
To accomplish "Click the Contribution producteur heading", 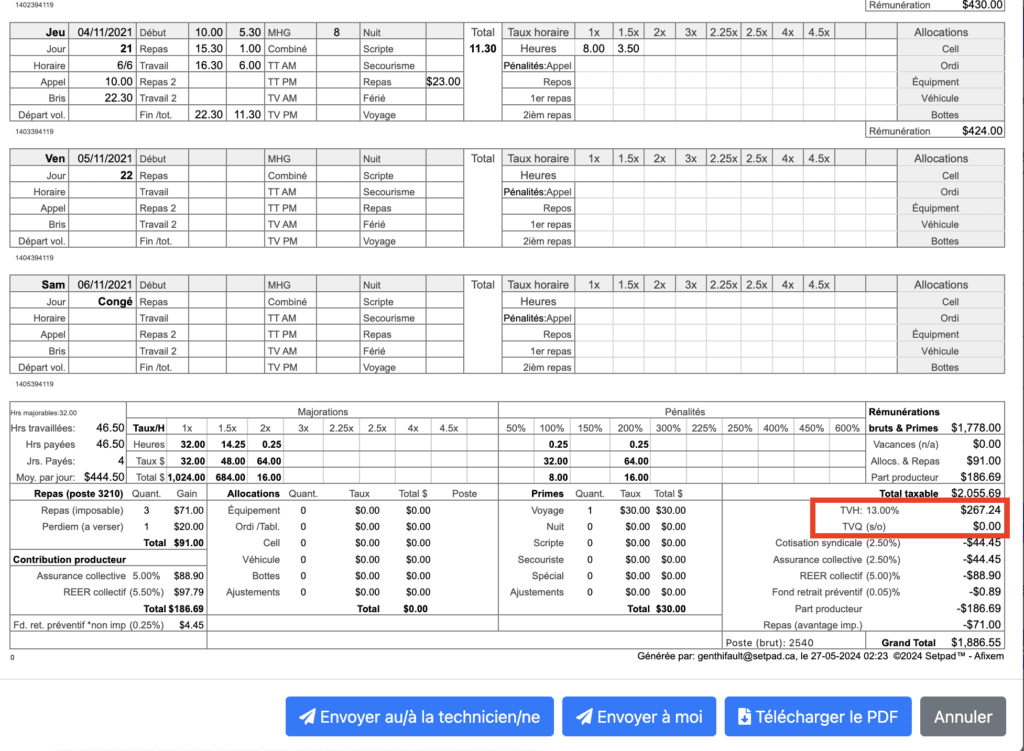I will point(69,560).
